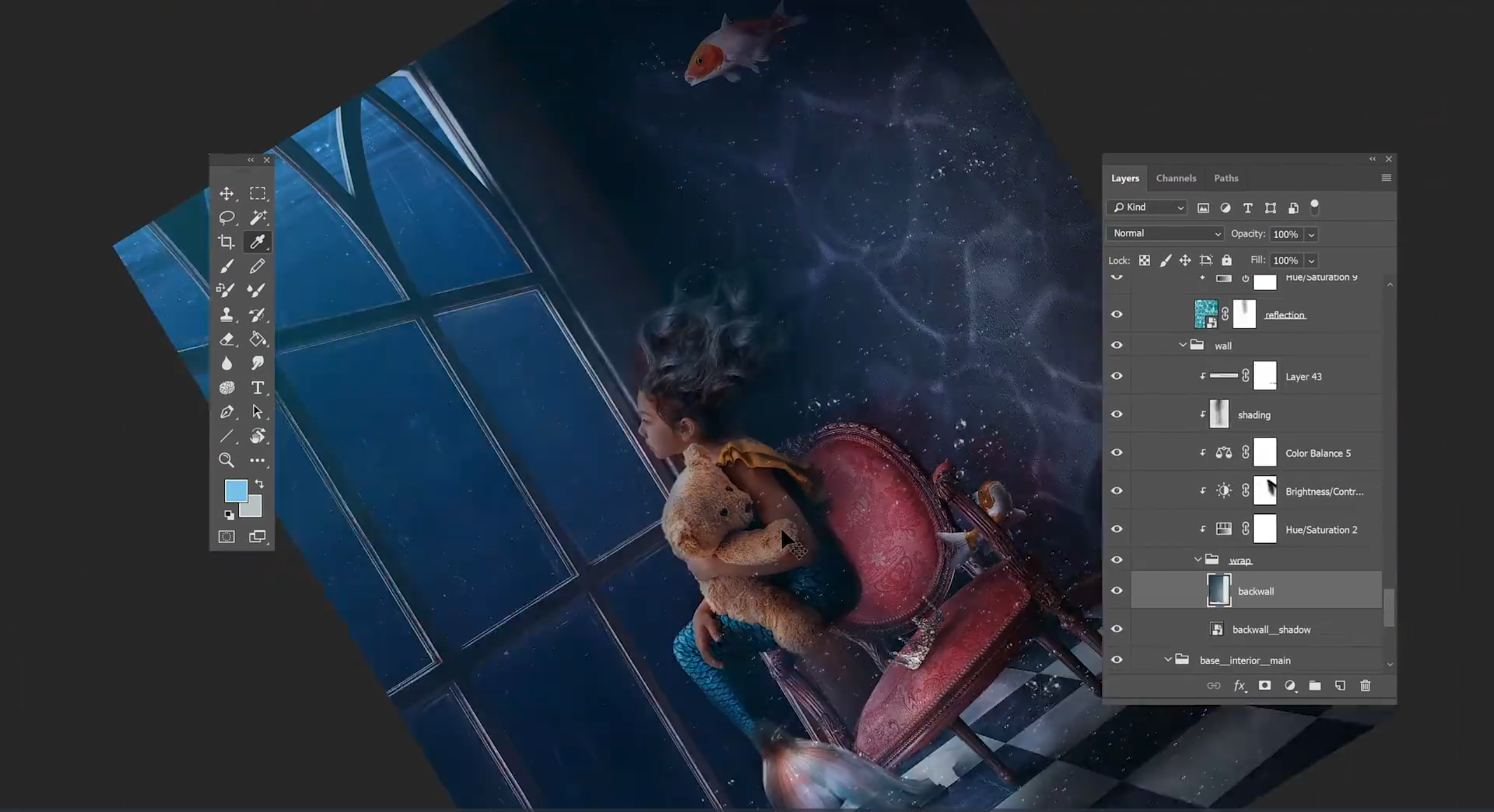Reset default foreground and background colors
The height and width of the screenshot is (812, 1494).
click(229, 514)
